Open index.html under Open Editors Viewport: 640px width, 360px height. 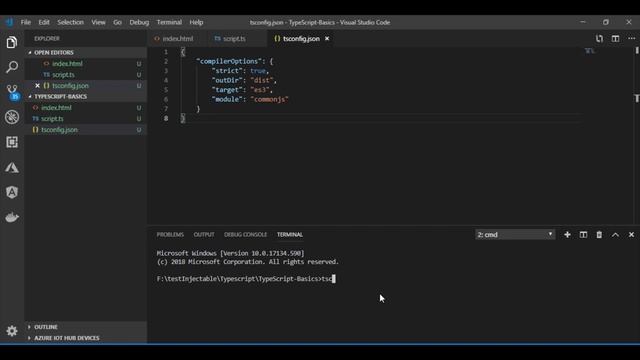coord(86,64)
